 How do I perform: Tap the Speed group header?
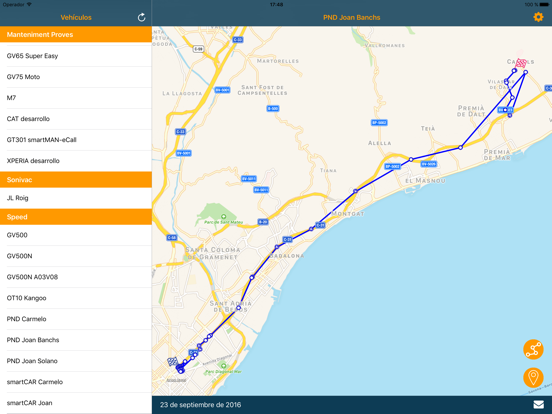76,217
